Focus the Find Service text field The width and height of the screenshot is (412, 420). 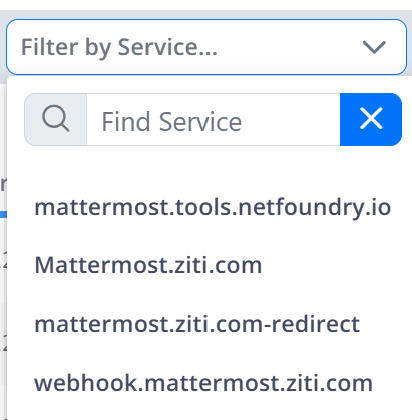(213, 119)
